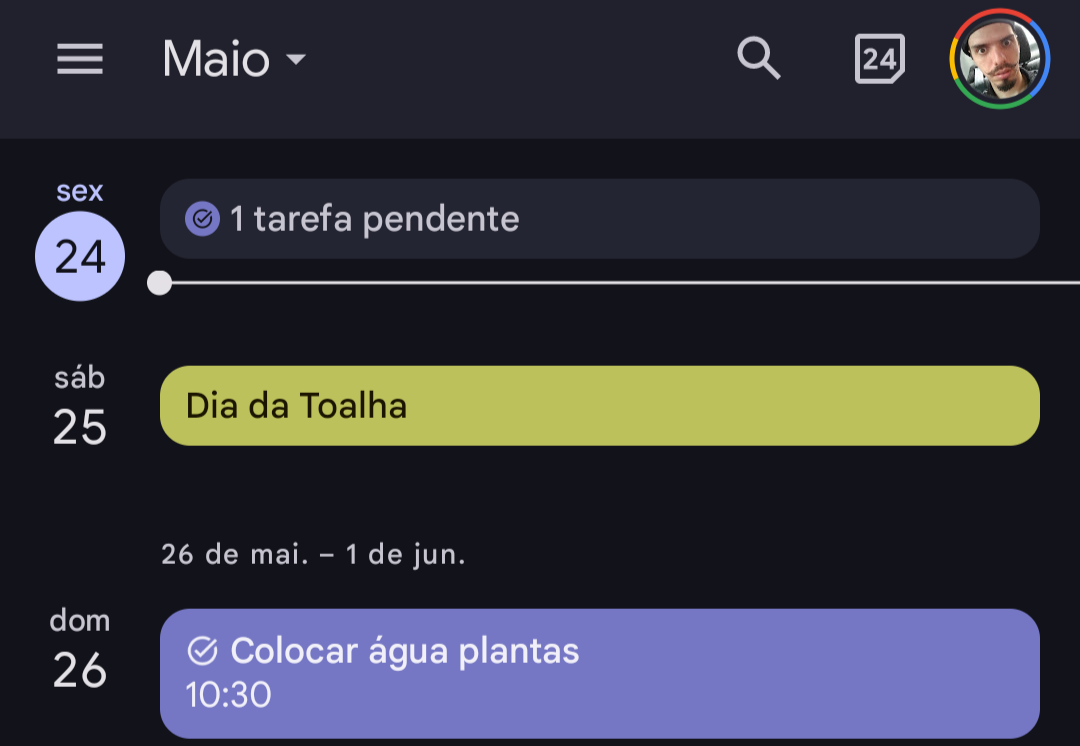Open the Colocar água plantas task
This screenshot has height=746, width=1080.
[x=599, y=674]
